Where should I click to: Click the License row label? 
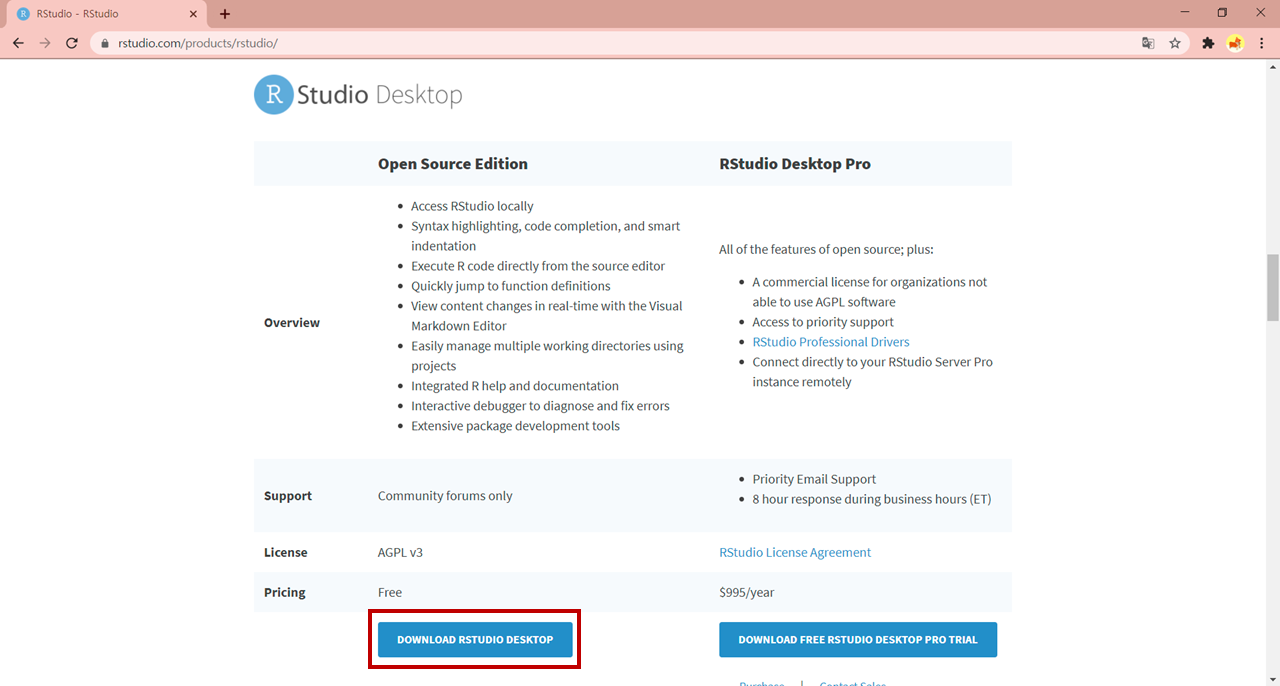(x=286, y=552)
